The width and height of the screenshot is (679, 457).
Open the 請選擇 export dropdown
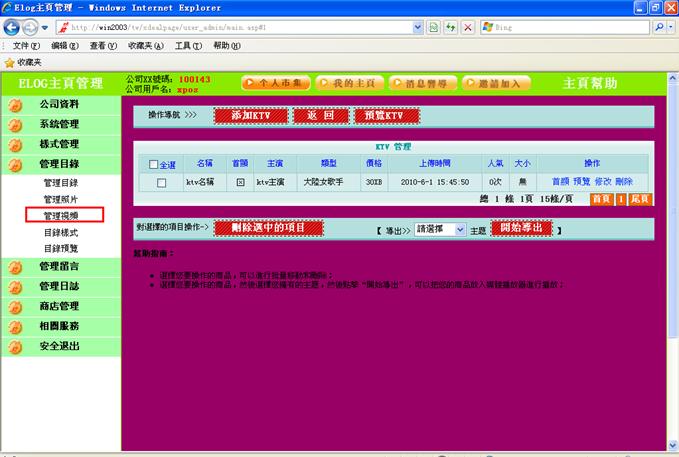(x=440, y=229)
